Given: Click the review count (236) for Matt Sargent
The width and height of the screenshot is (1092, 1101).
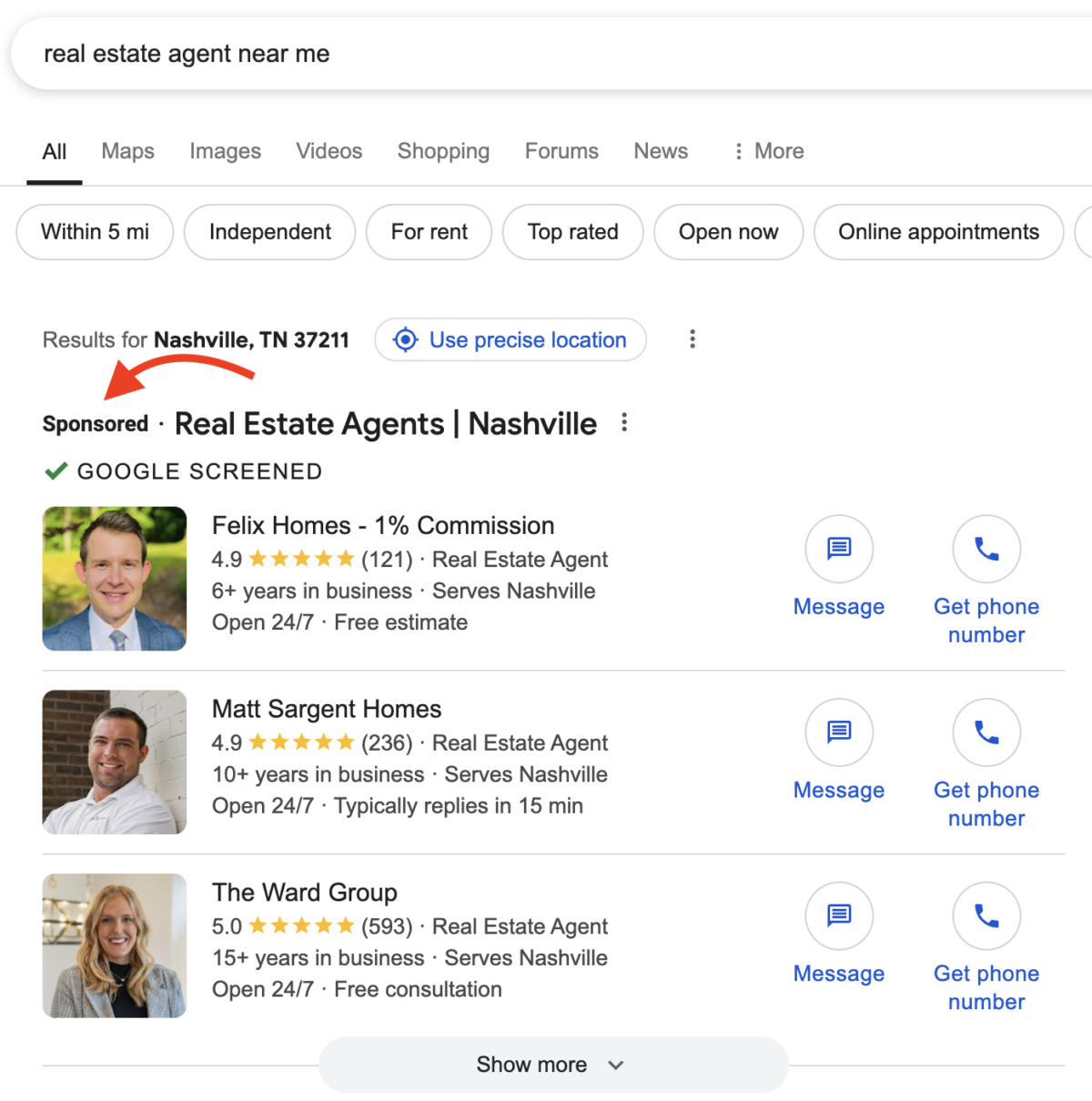Looking at the screenshot, I should pyautogui.click(x=387, y=743).
